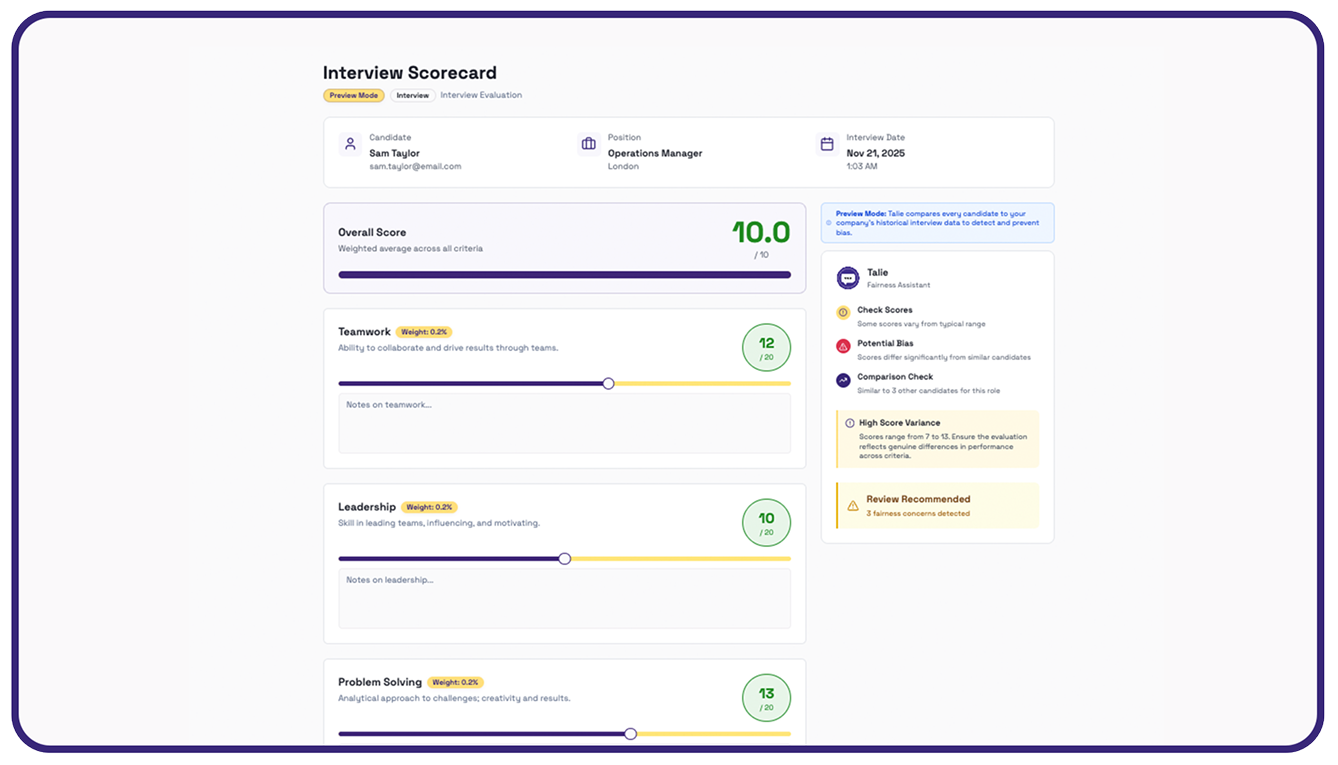Click the Talie chat avatar icon
Screen dimensions: 1338x765
point(848,278)
